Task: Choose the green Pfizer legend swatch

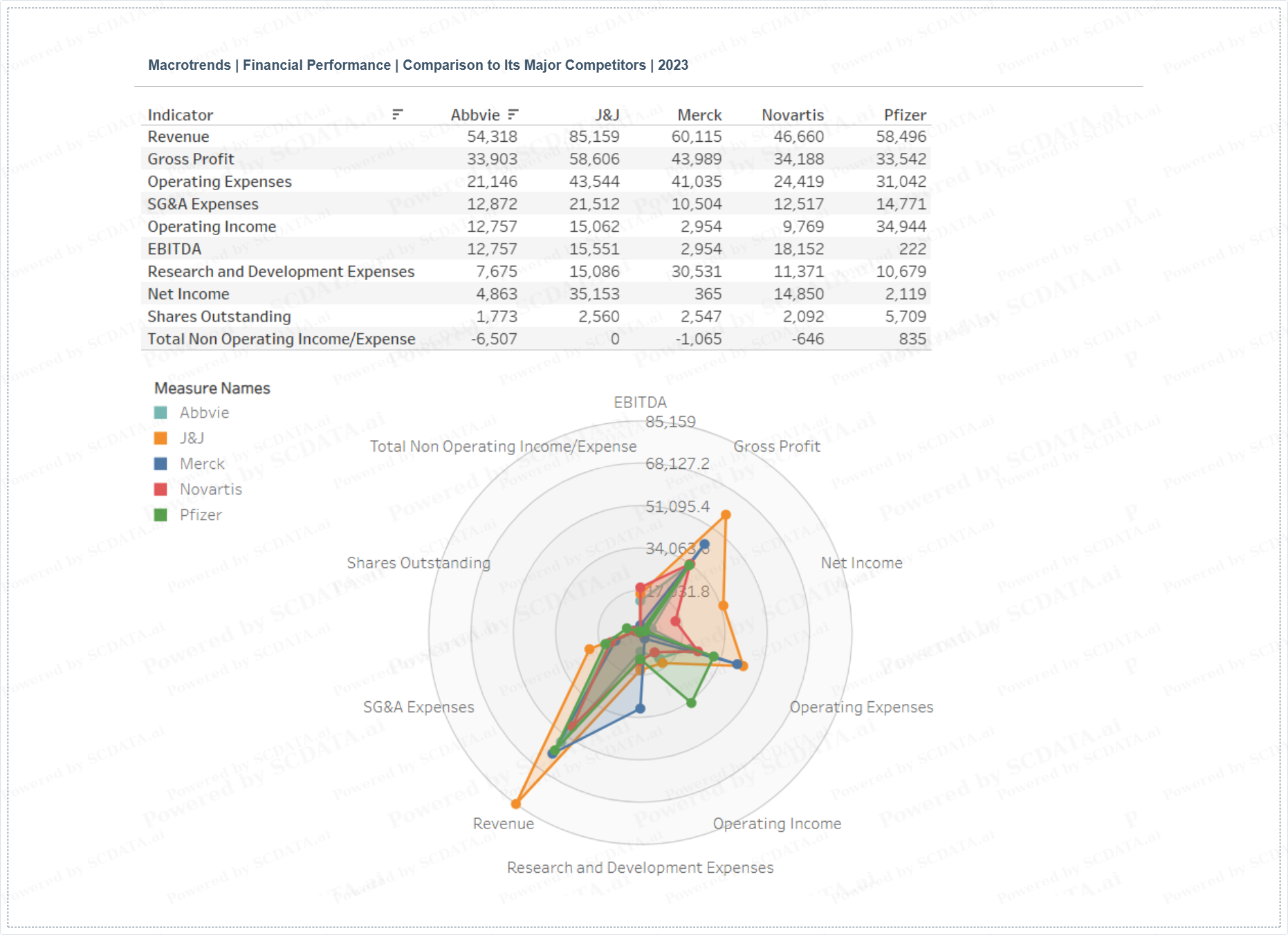Action: 160,515
